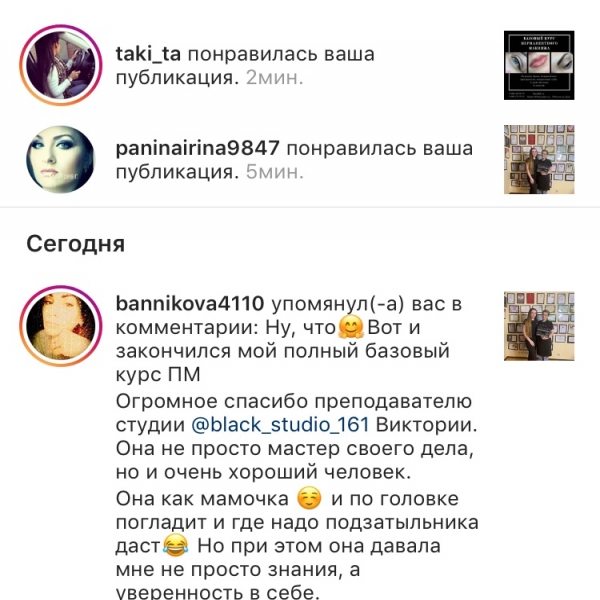Open the permanent makeup course post thumbnail
600x600 pixels.
point(539,65)
